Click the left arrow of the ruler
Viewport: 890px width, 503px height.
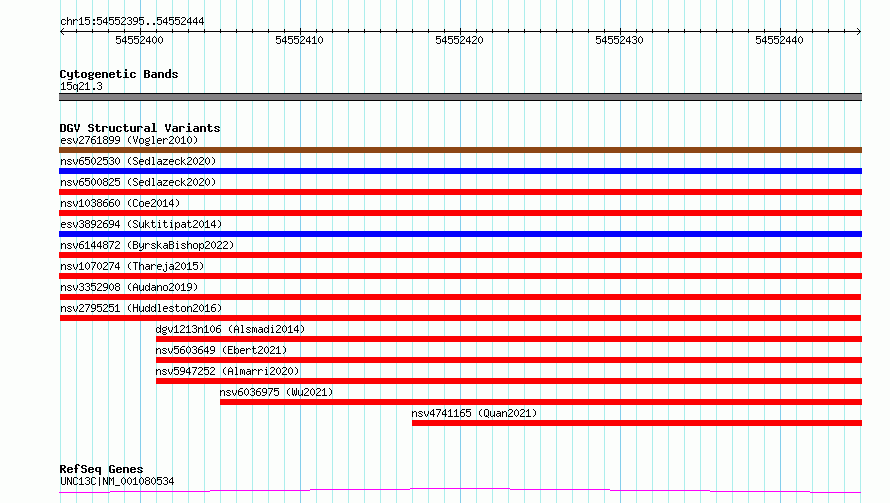(62, 31)
